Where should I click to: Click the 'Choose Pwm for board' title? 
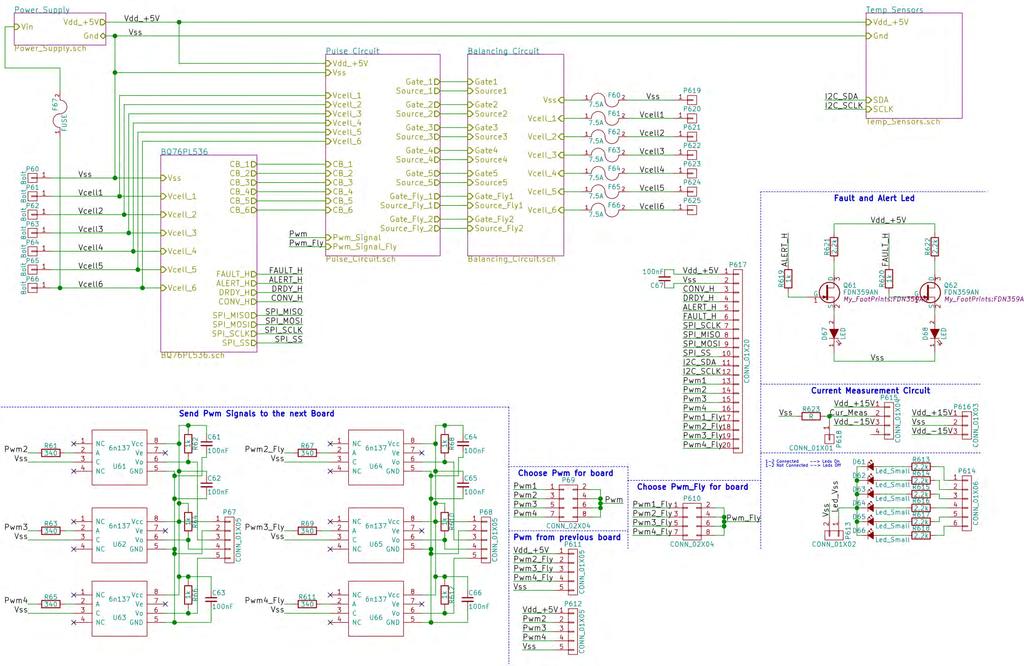pos(566,473)
